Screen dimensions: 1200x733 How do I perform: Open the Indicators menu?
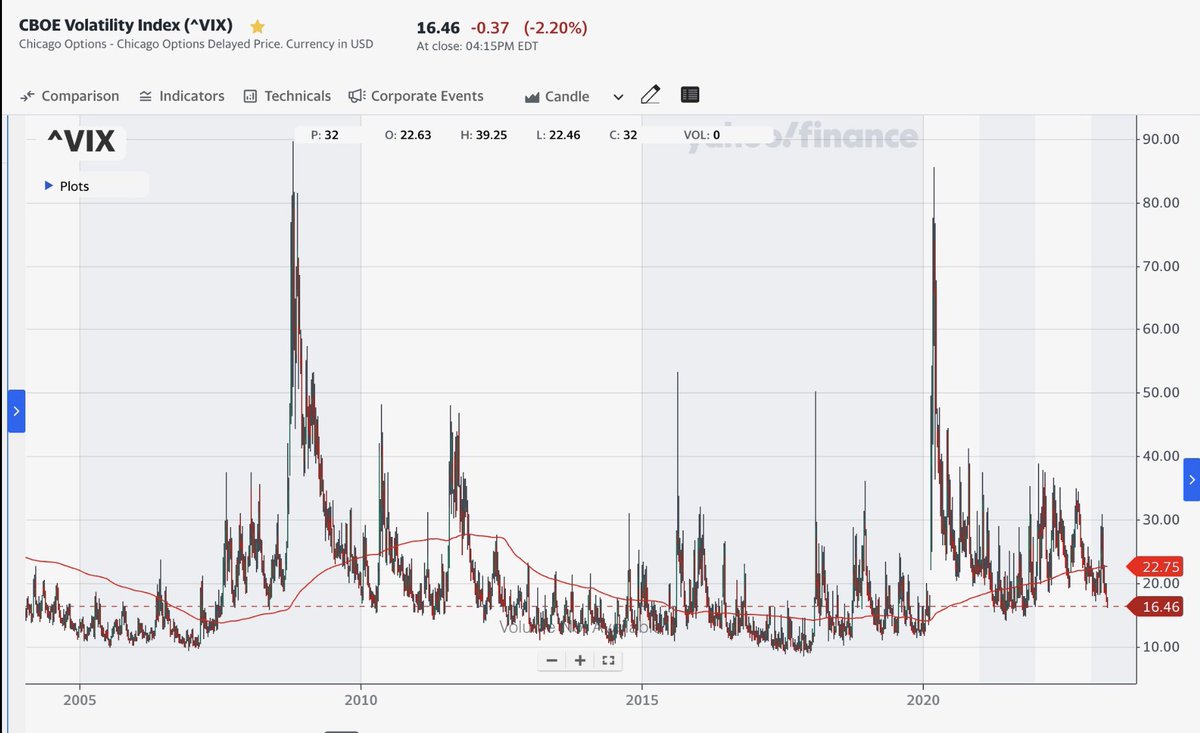point(182,96)
